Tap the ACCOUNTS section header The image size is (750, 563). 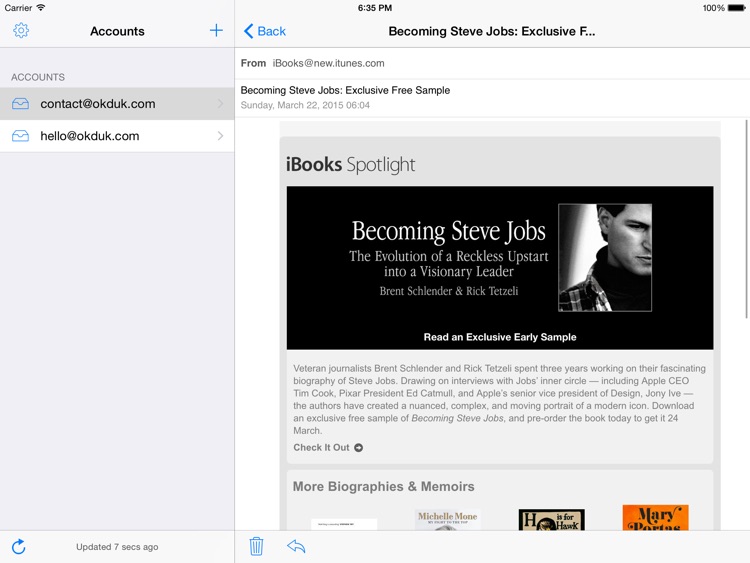38,77
